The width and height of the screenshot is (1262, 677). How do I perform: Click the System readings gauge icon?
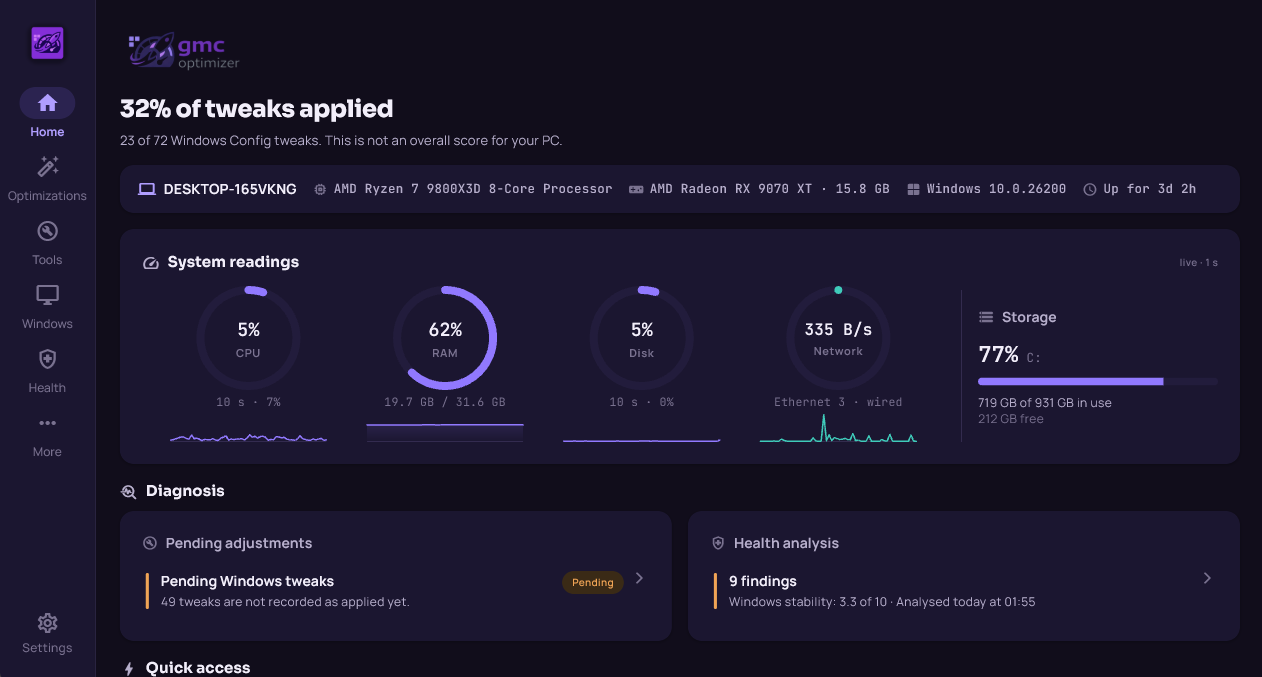tap(151, 263)
